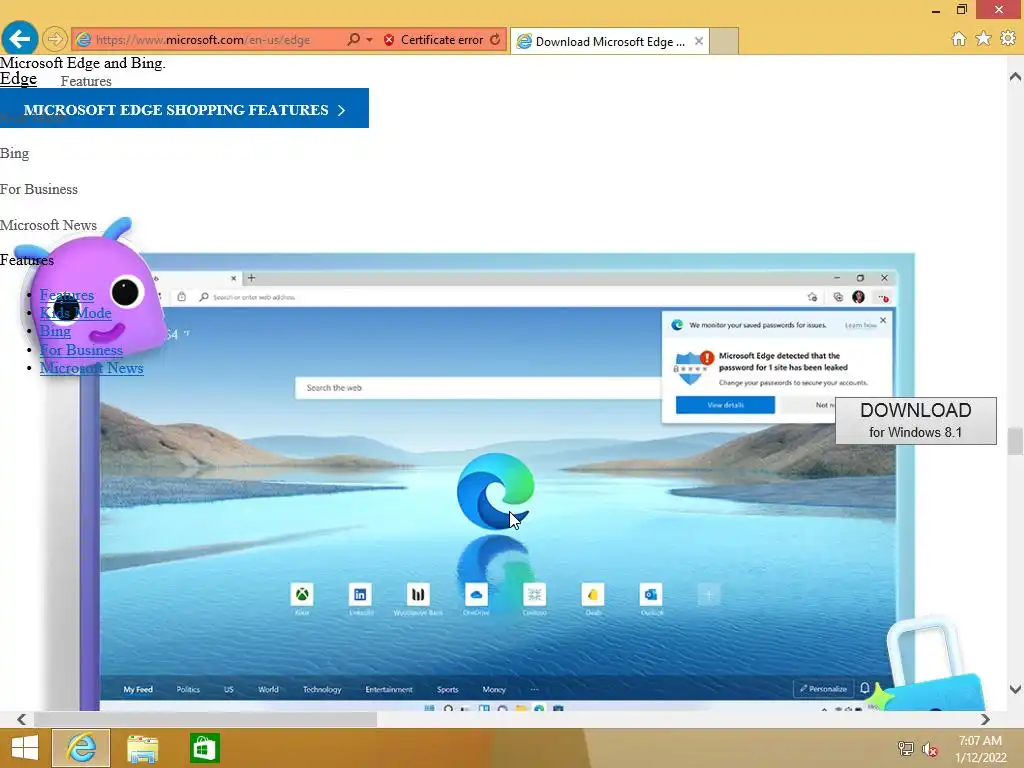
Task: Click the Features link in bullet list
Action: 67,295
